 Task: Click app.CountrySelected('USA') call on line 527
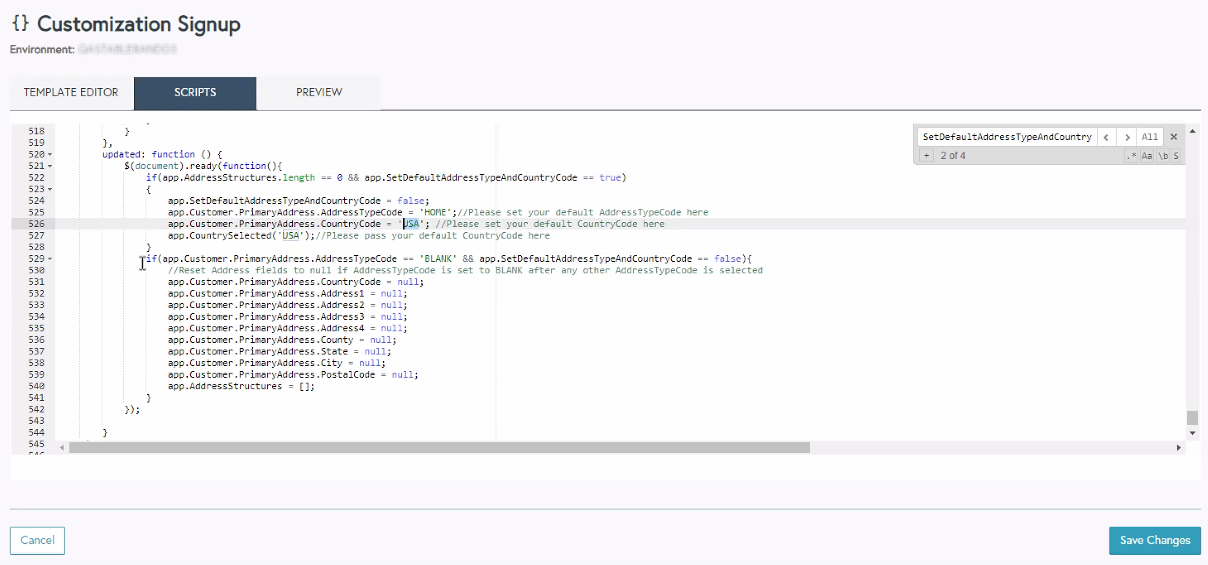241,236
